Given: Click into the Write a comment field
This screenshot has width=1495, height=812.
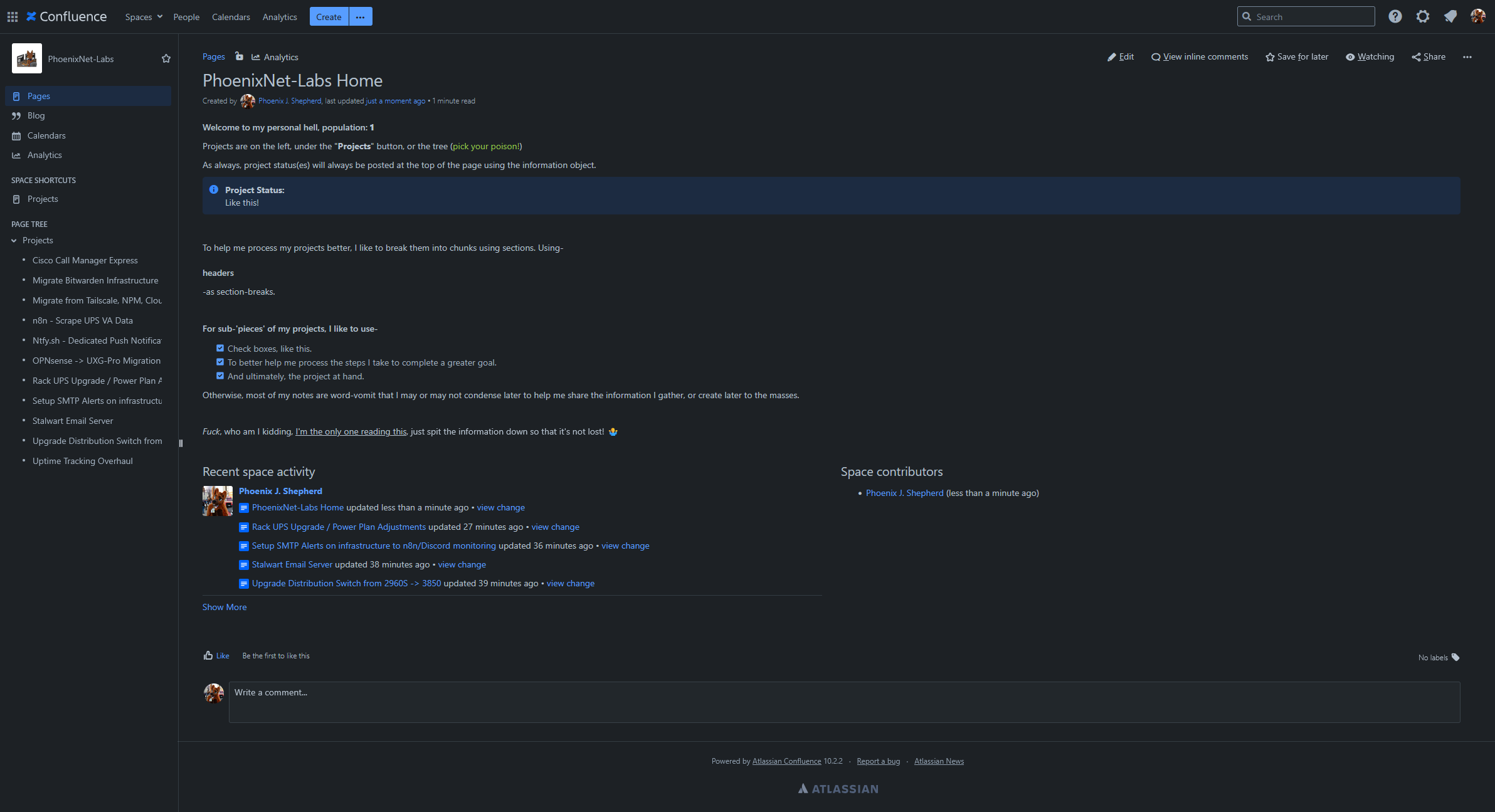Looking at the screenshot, I should [843, 702].
